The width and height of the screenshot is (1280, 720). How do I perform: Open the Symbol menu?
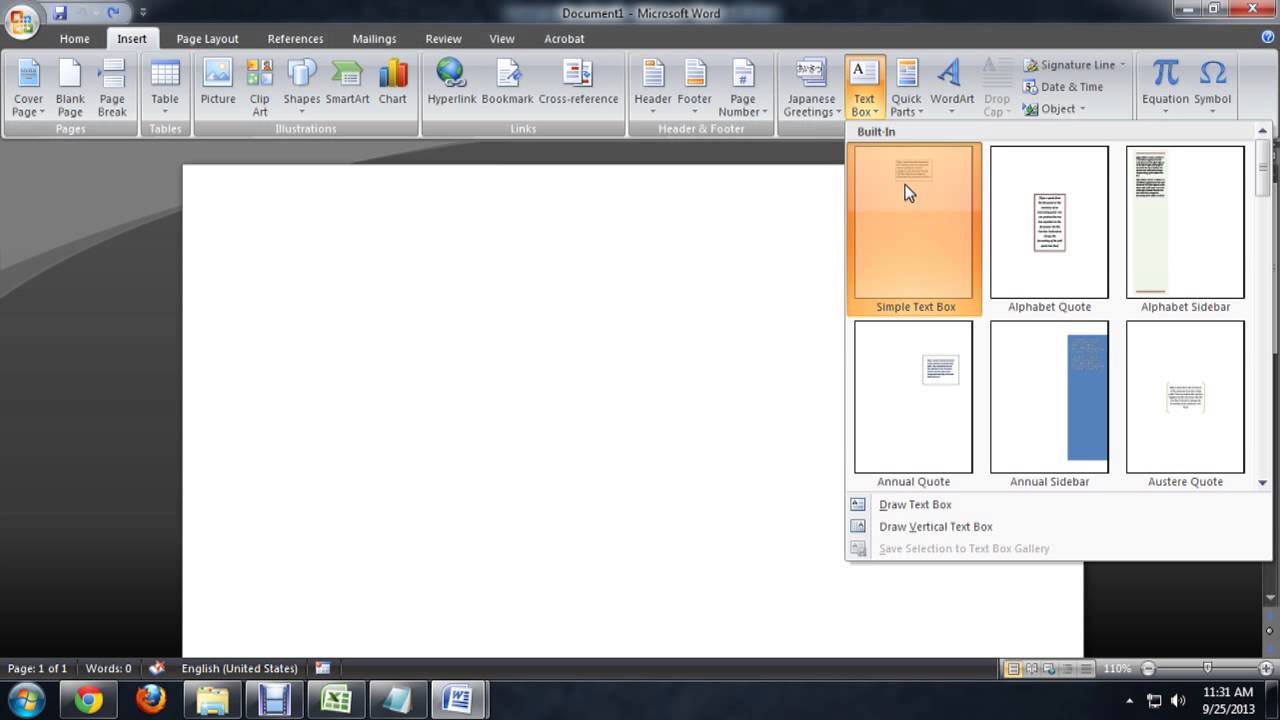tap(1212, 88)
